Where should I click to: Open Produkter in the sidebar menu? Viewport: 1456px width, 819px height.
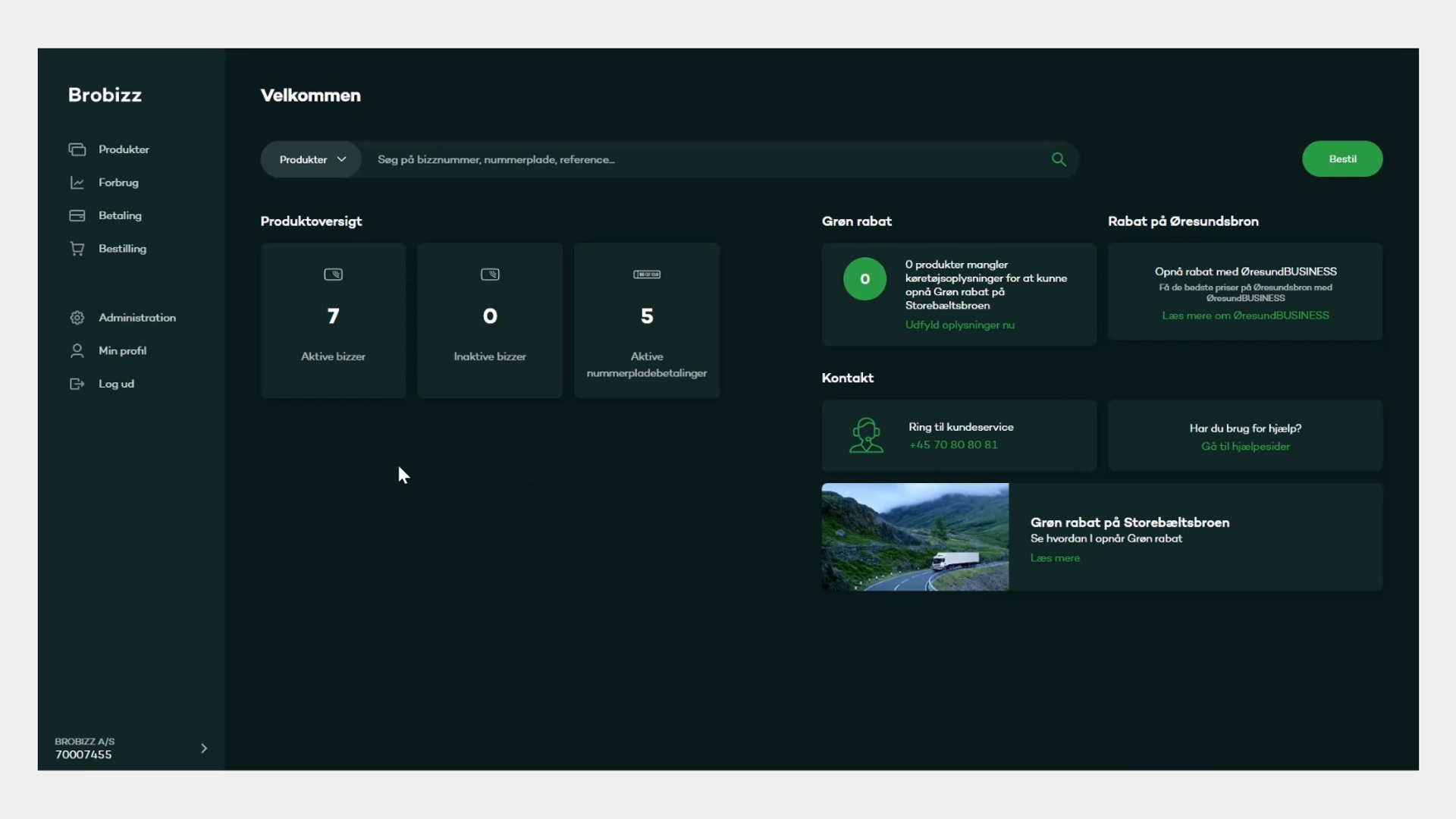coord(124,149)
